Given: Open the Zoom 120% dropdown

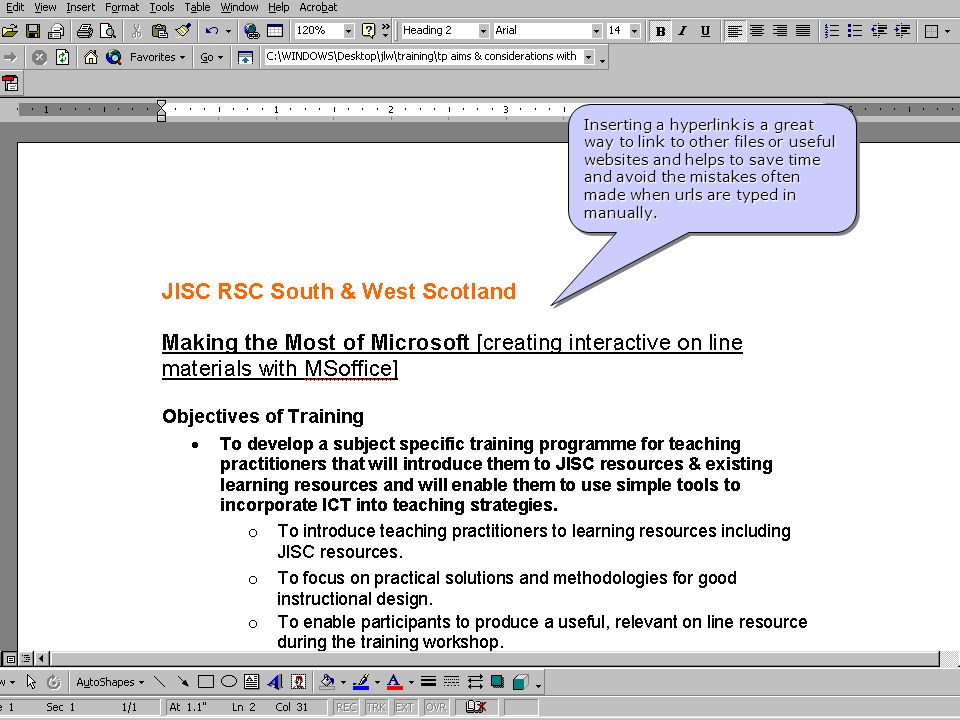Looking at the screenshot, I should (x=348, y=31).
